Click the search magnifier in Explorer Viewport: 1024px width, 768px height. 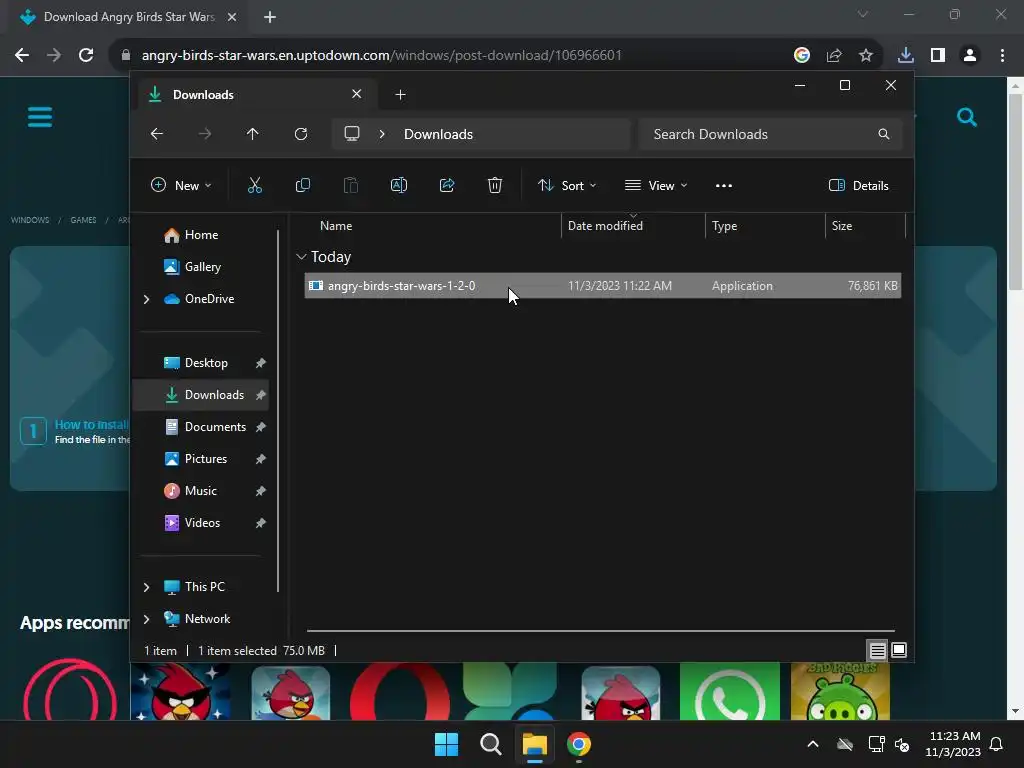[884, 134]
